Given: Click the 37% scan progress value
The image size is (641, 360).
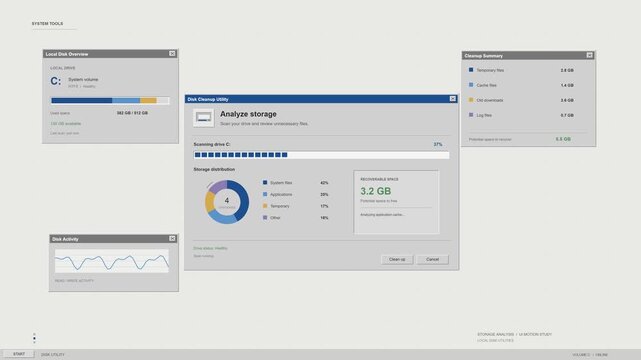Looking at the screenshot, I should (438, 144).
